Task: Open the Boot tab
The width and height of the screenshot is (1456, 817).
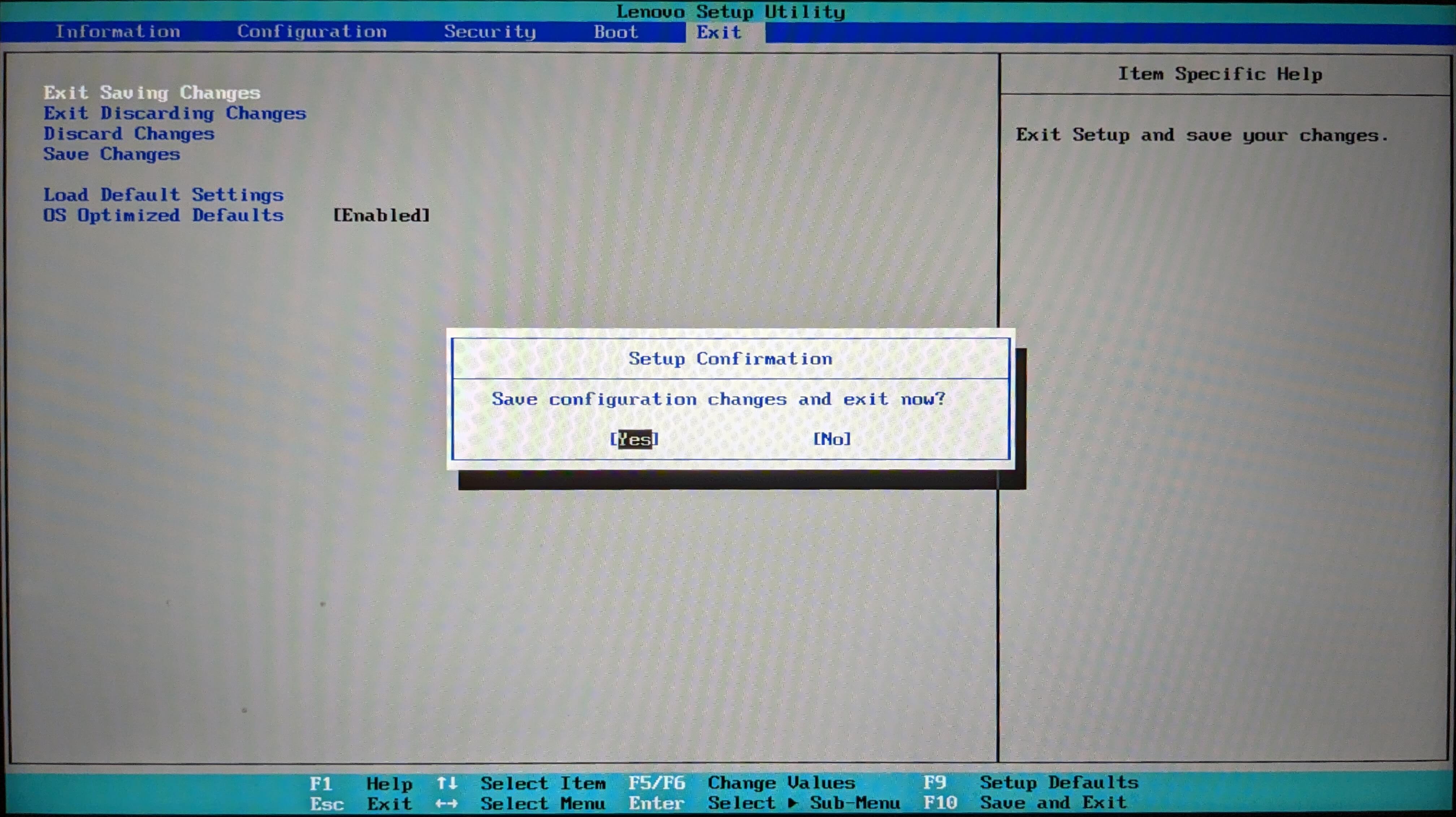Action: (616, 32)
